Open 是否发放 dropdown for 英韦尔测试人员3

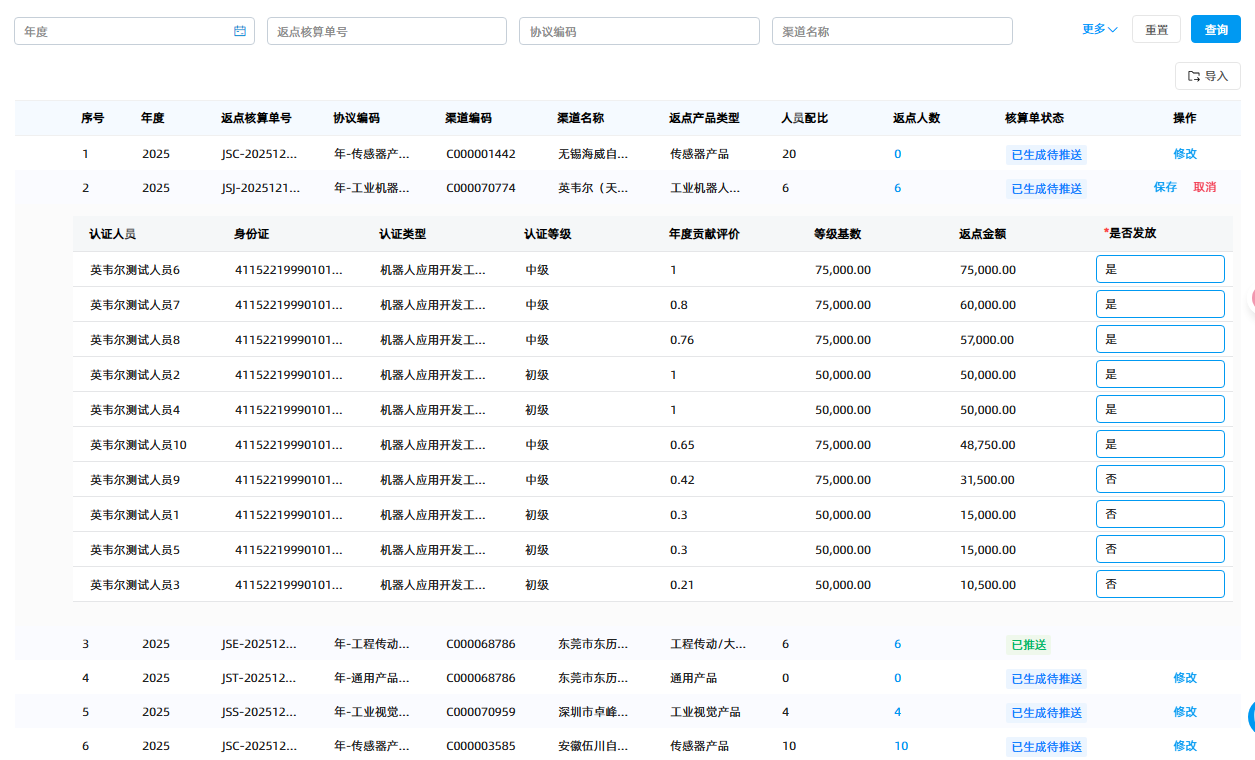pyautogui.click(x=1160, y=583)
